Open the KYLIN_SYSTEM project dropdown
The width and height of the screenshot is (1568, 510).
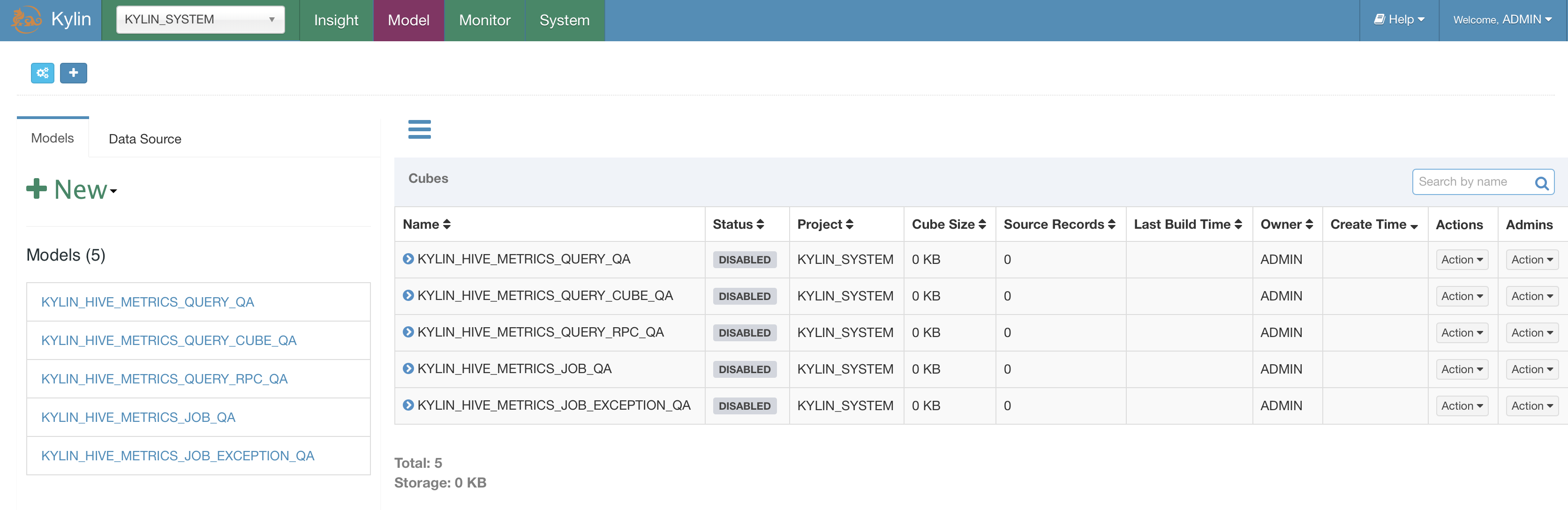200,20
